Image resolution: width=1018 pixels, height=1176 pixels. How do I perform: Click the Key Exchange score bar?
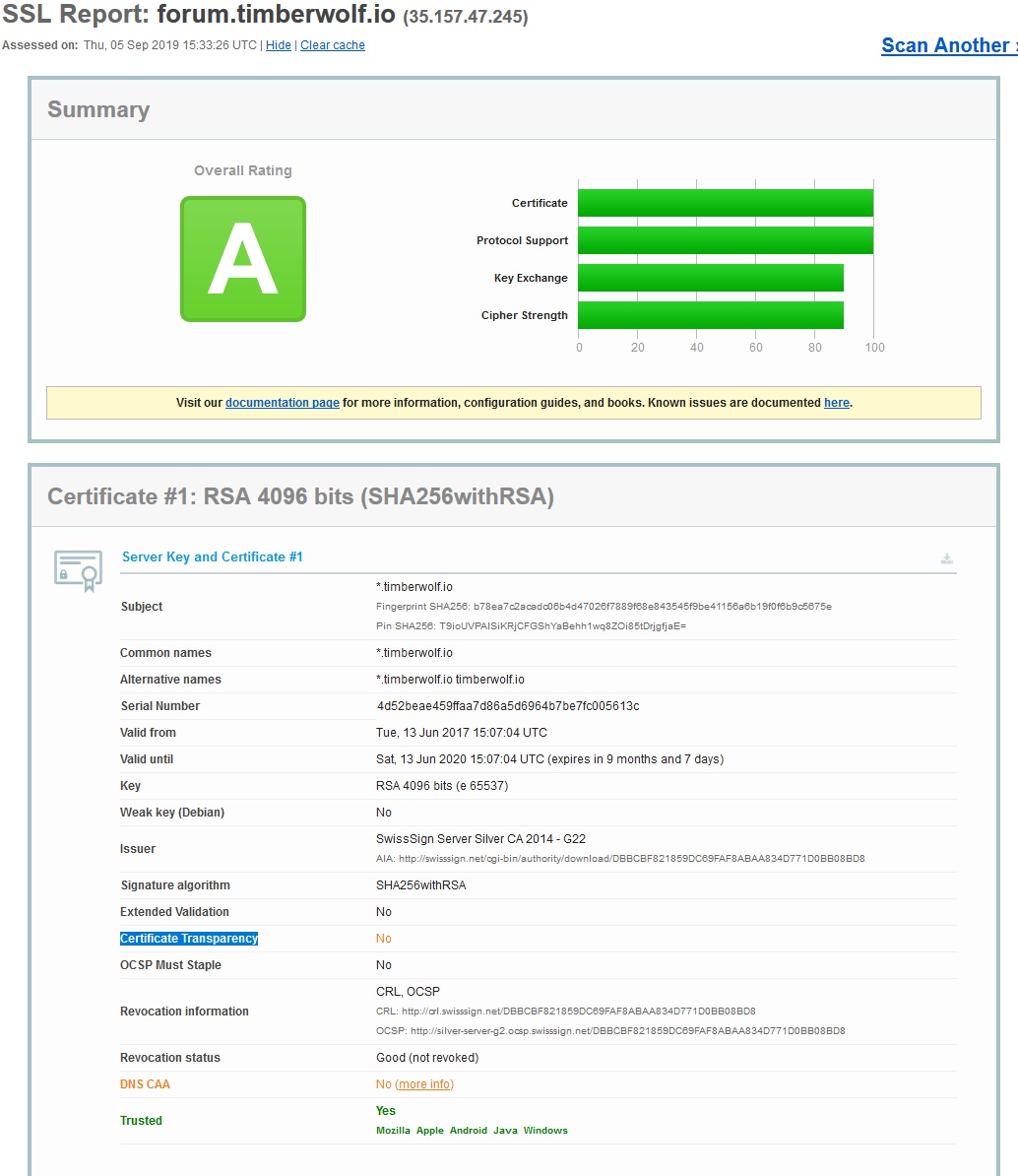pyautogui.click(x=710, y=278)
